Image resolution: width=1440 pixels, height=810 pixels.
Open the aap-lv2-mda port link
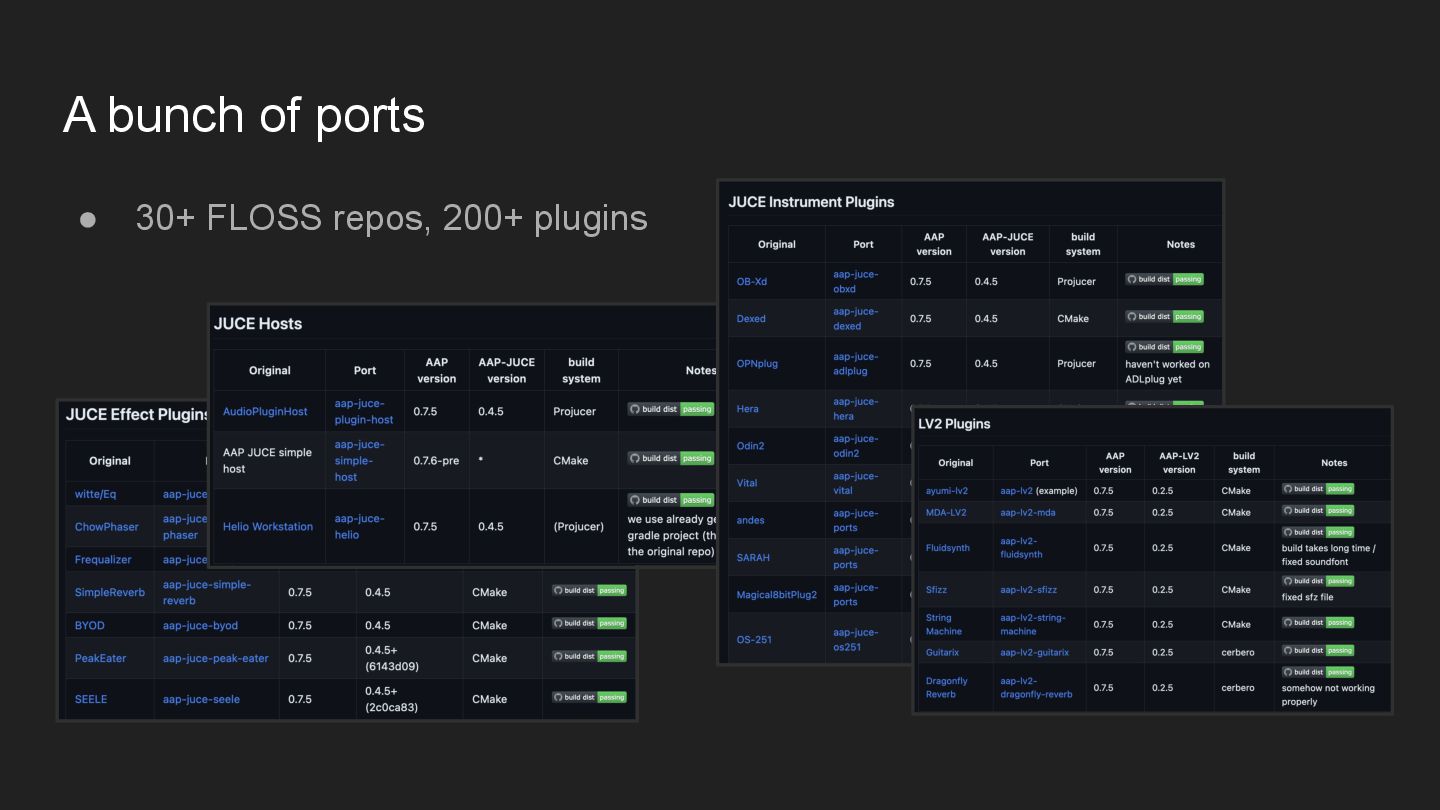[x=1028, y=512]
